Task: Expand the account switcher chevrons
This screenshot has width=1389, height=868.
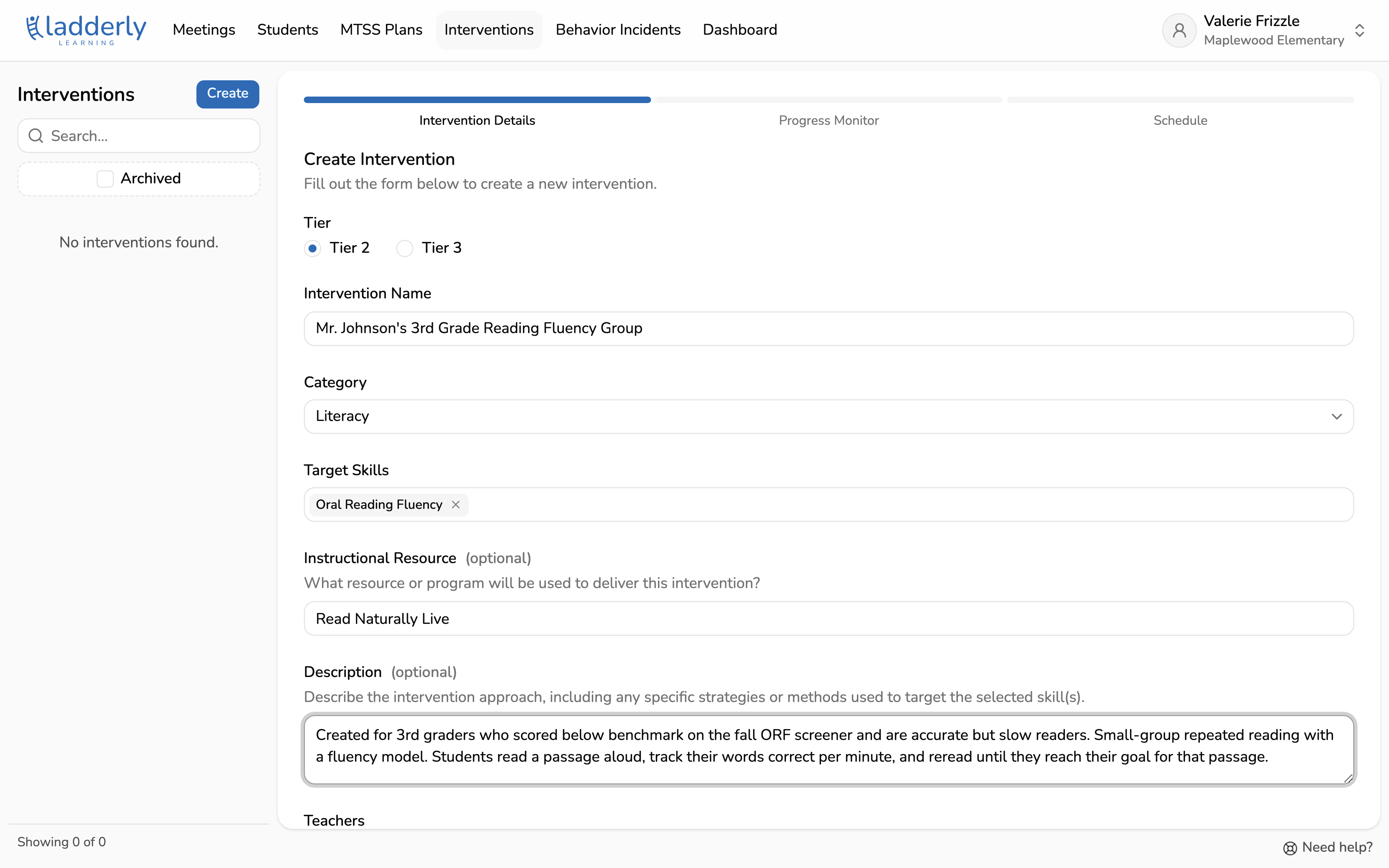Action: (1359, 30)
